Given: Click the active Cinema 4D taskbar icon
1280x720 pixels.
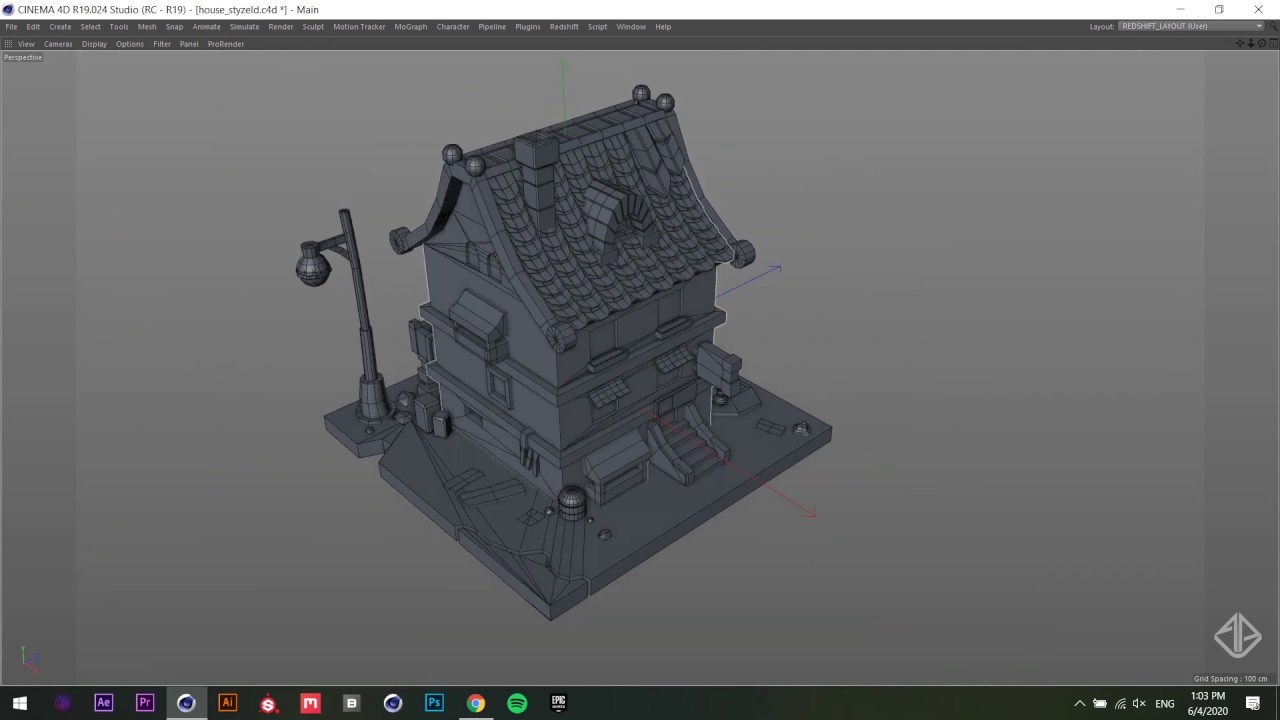Looking at the screenshot, I should coord(186,703).
